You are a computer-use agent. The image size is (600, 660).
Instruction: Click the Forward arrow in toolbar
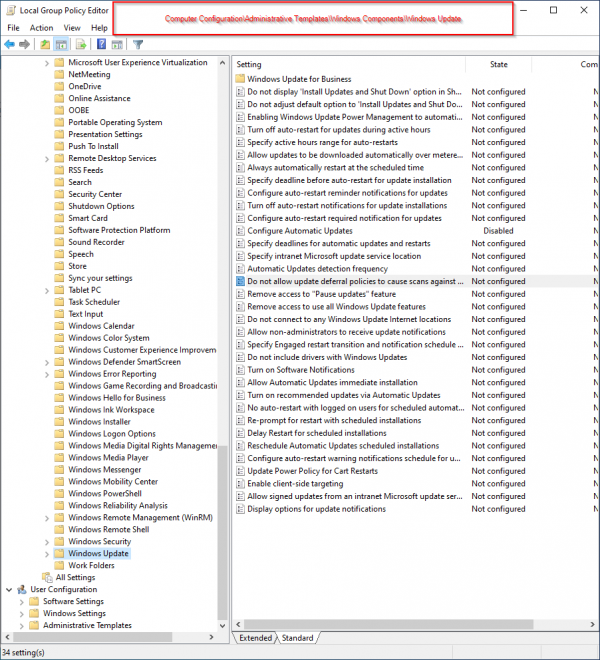[x=25, y=44]
